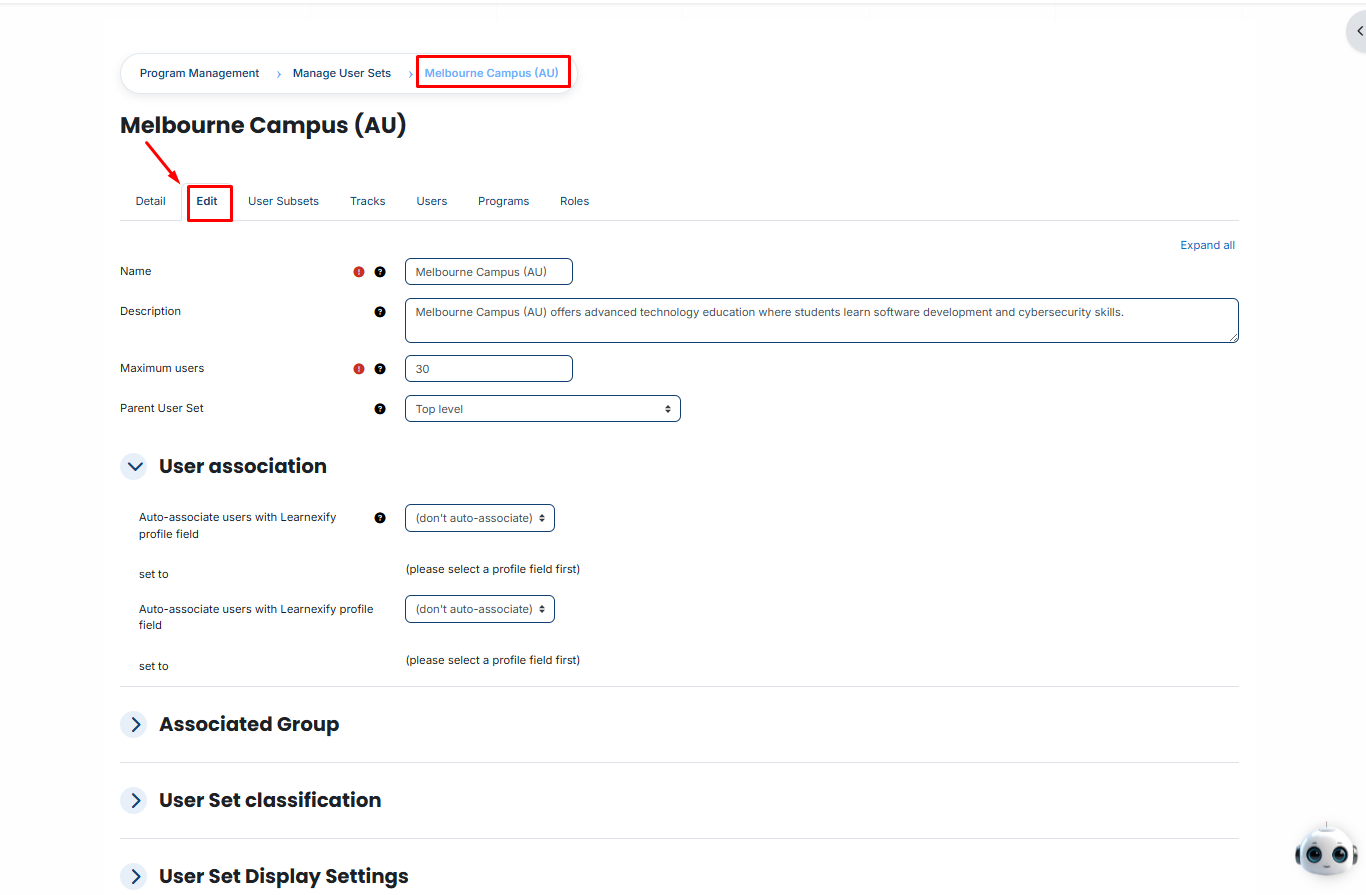Screen dimensions: 1366x895
Task: Click the Melbourne Campus (AU) breadcrumb link
Action: tap(492, 73)
